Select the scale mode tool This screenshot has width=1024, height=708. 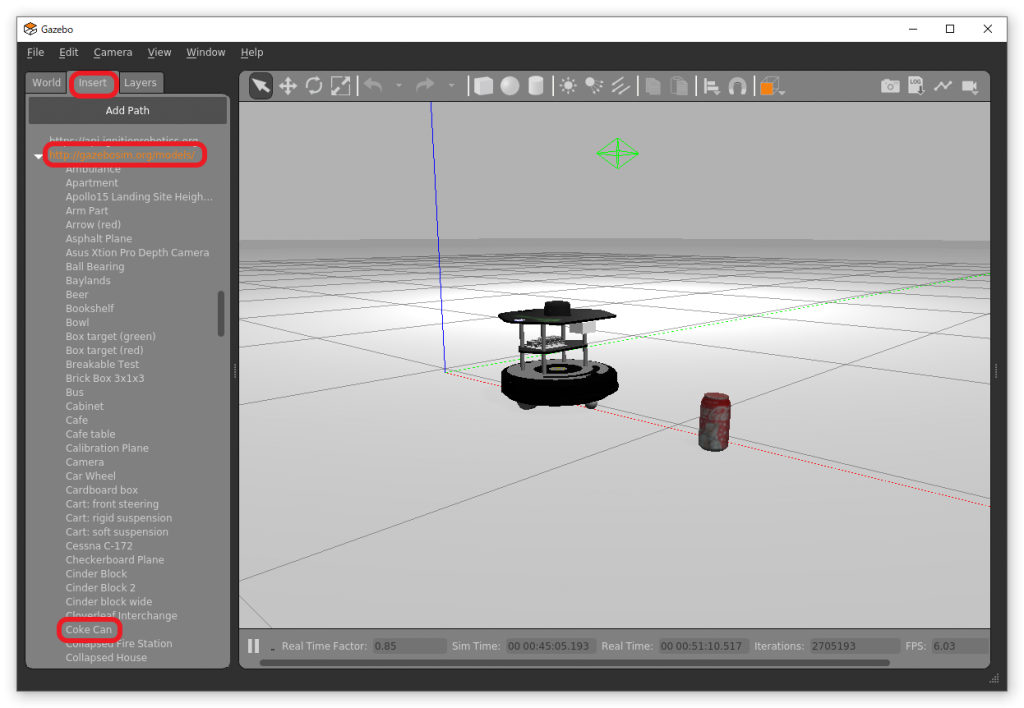point(340,86)
